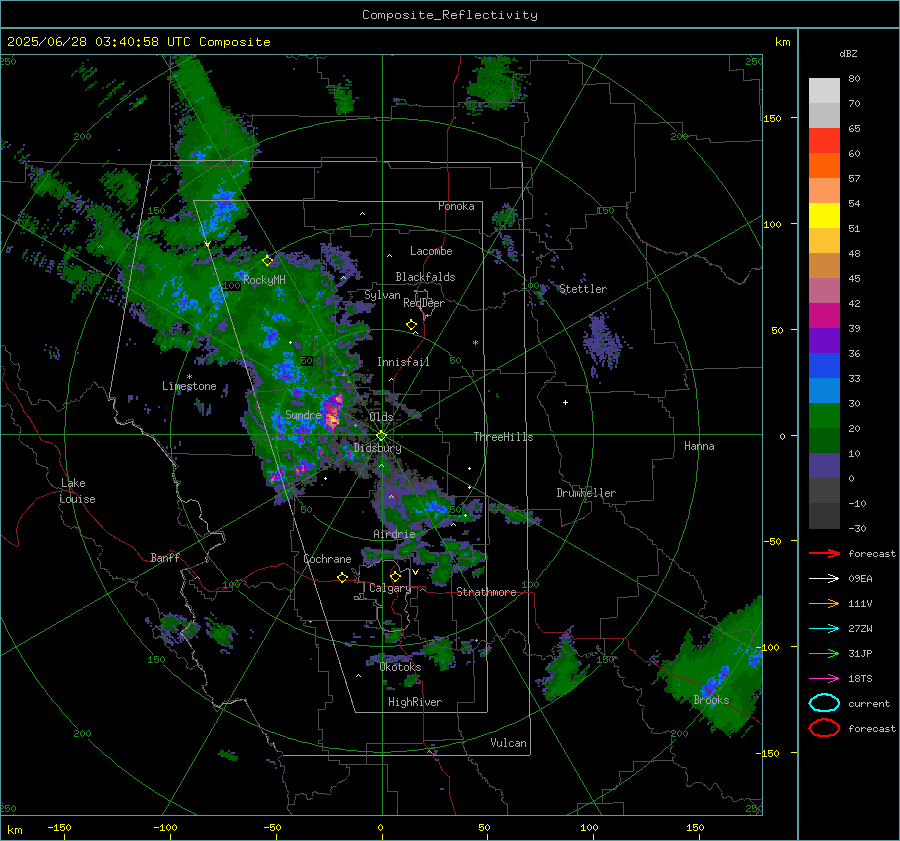Select the orange 60-57 dBZ swatch
The image size is (900, 841).
(824, 166)
